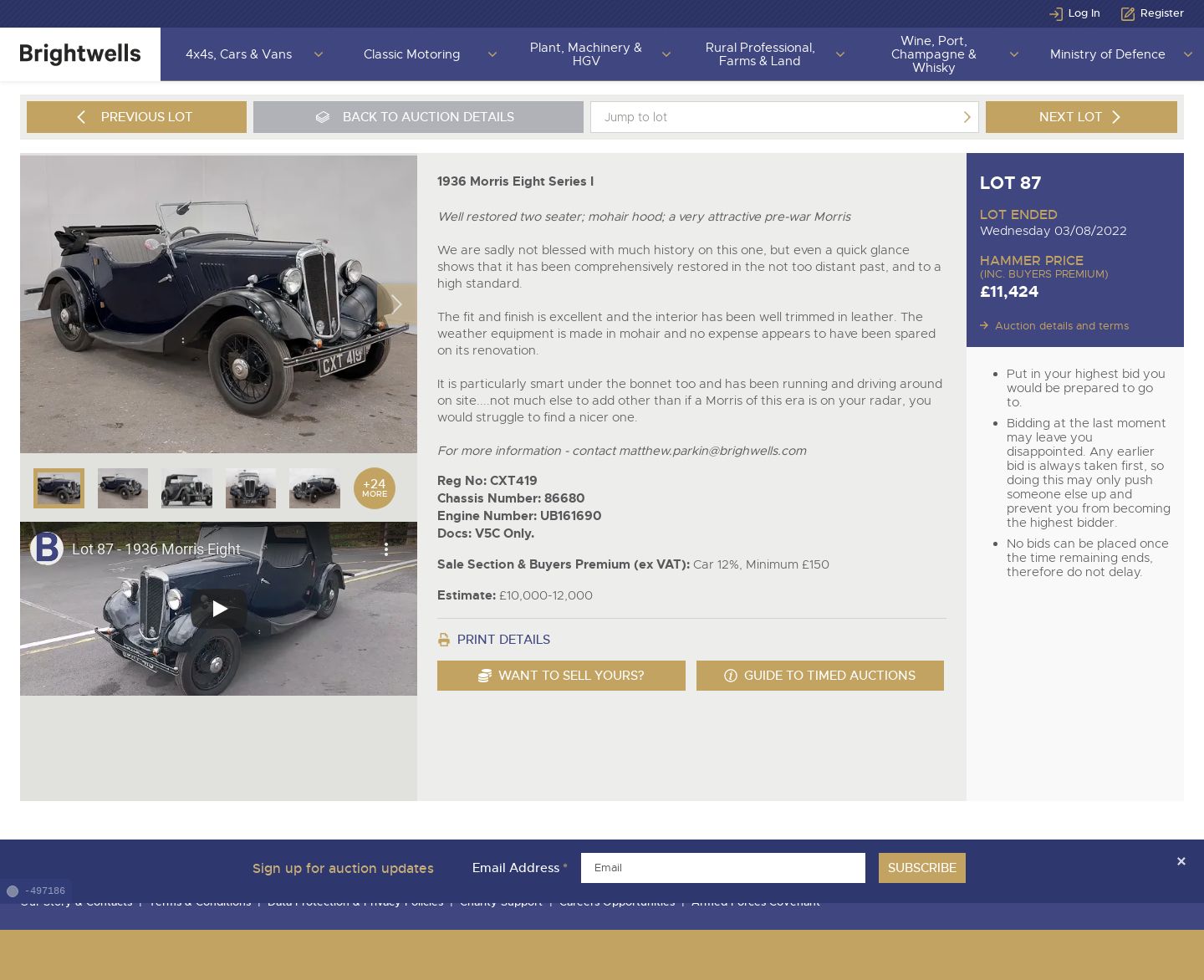Open Auction details and terms link
1204x980 pixels.
pos(1062,326)
